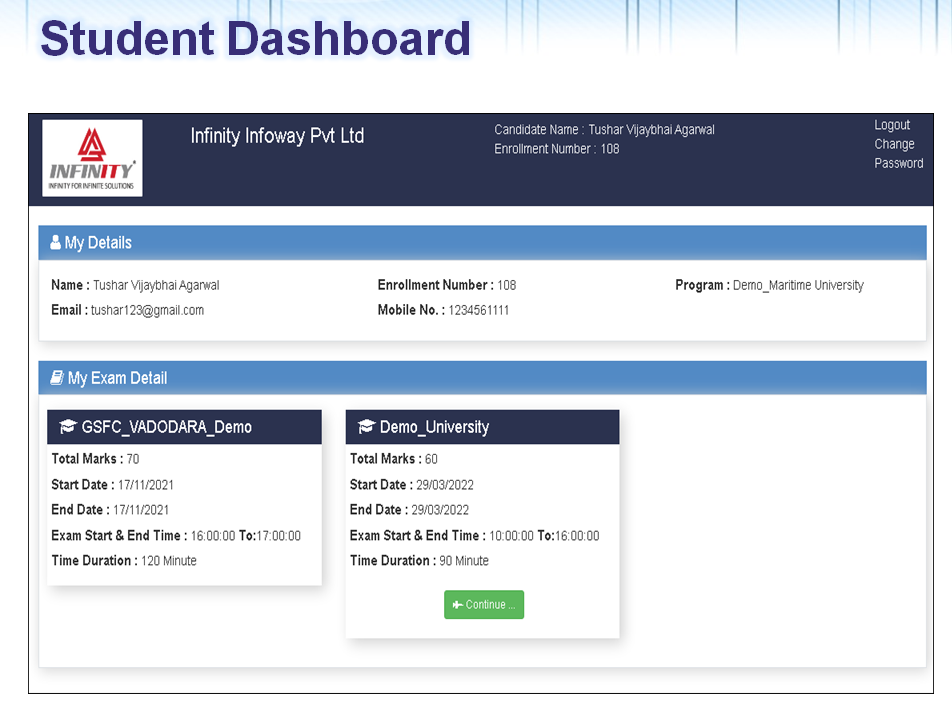Image resolution: width=952 pixels, height=704 pixels.
Task: Select the Demo_University exam header
Action: pyautogui.click(x=483, y=427)
